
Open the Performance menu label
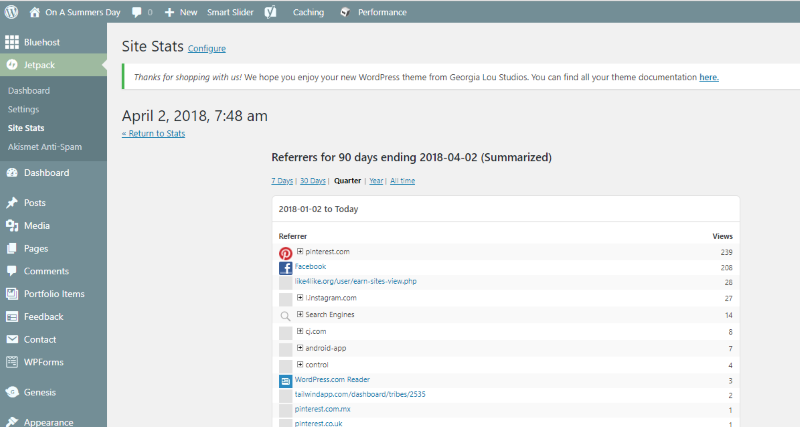[x=382, y=12]
